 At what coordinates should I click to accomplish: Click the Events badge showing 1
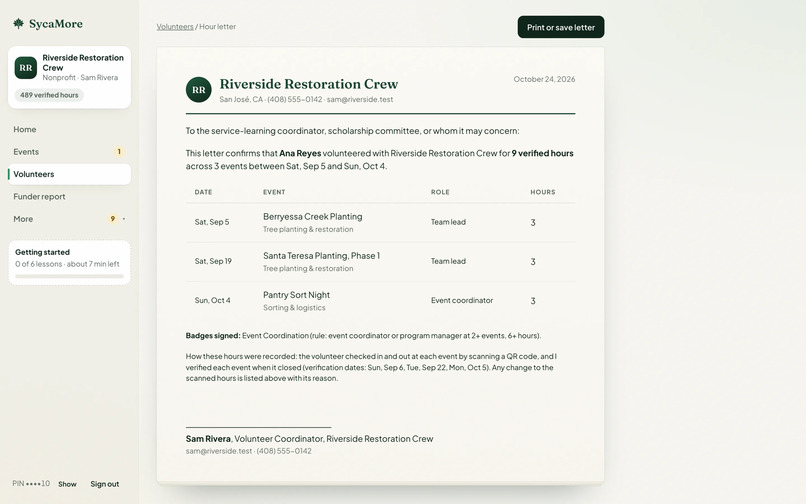coord(119,152)
